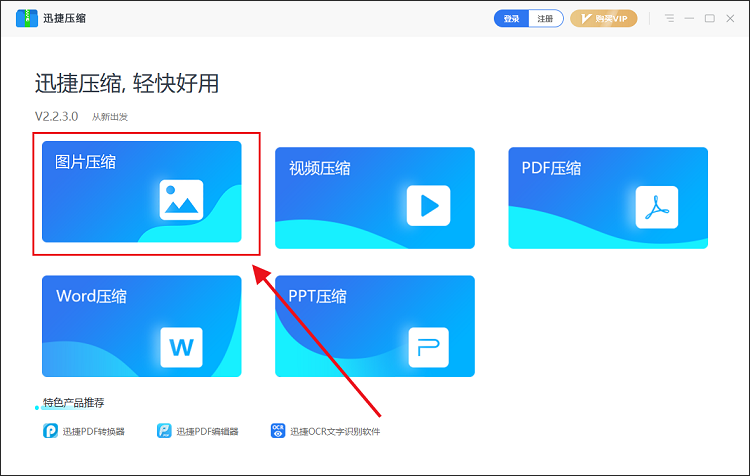Click the picture icon in 图片压缩 card
The width and height of the screenshot is (750, 476).
click(x=181, y=200)
